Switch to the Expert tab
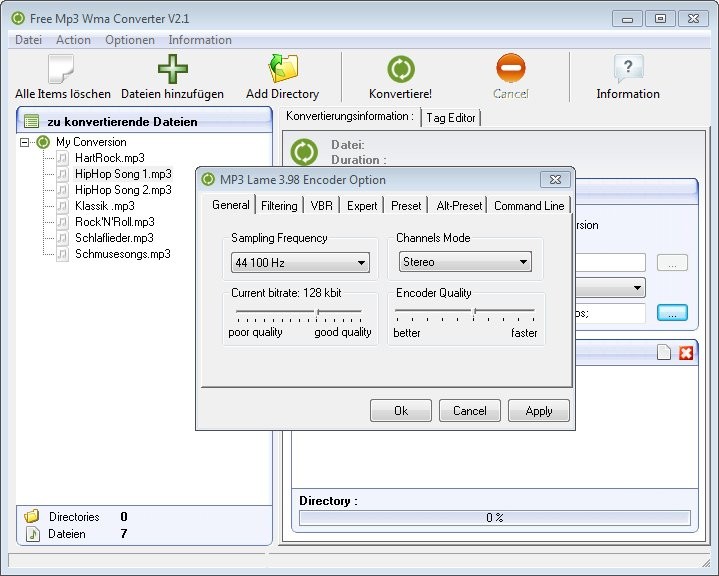 point(362,206)
